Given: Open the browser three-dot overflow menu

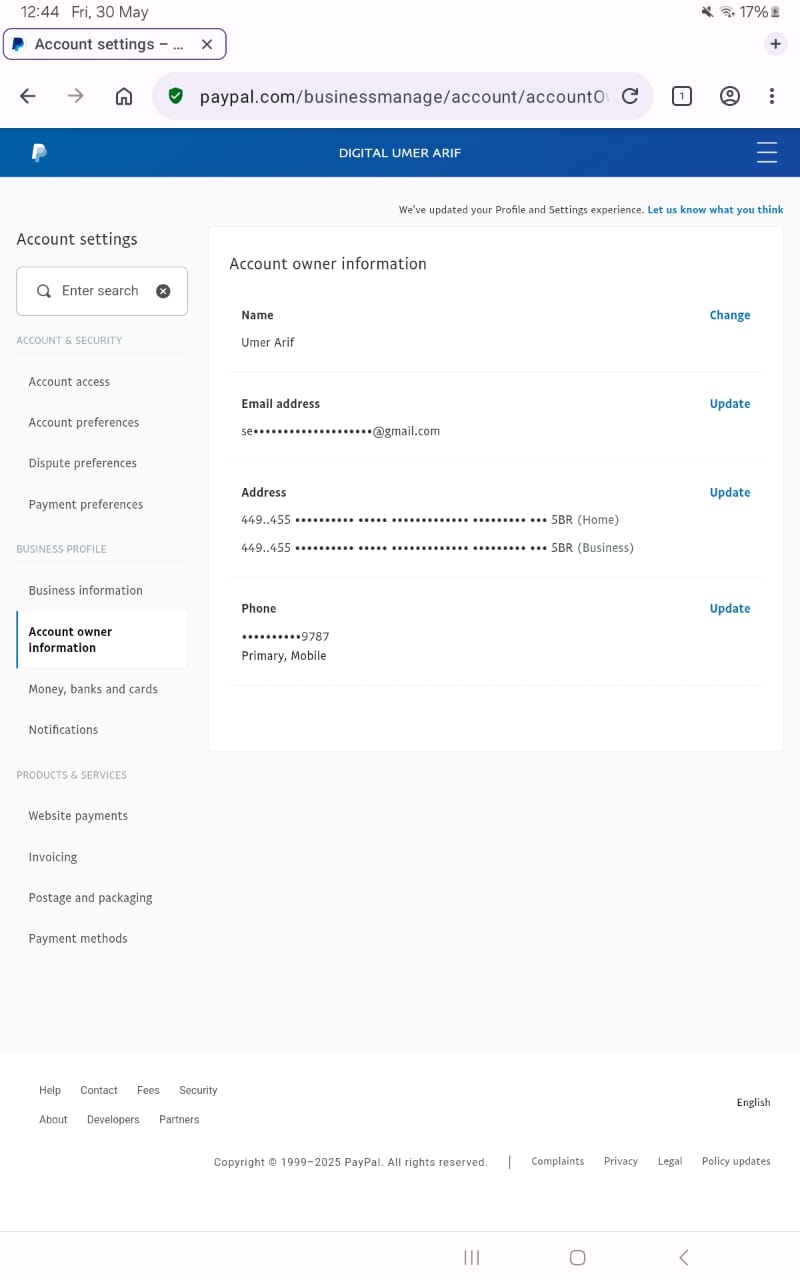Looking at the screenshot, I should click(772, 96).
